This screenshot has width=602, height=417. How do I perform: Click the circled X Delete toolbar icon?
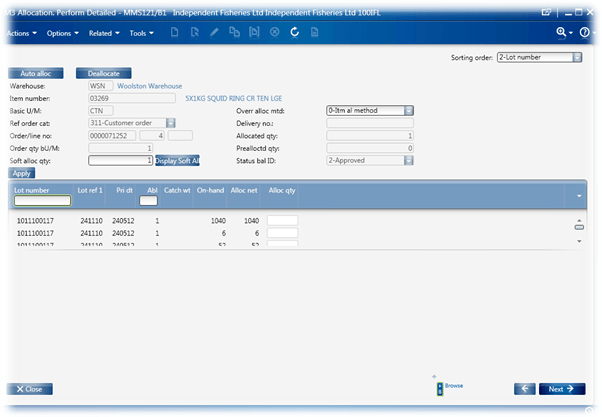pyautogui.click(x=275, y=33)
